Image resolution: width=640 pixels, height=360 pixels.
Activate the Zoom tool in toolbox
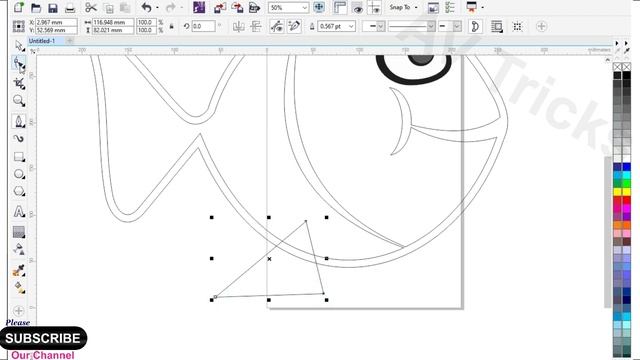(19, 100)
